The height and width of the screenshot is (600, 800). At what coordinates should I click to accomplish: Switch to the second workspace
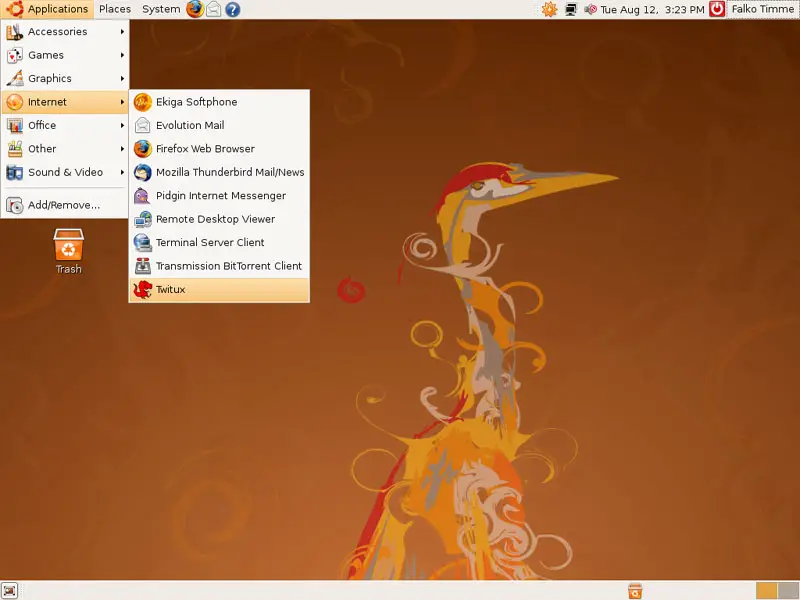coord(788,591)
